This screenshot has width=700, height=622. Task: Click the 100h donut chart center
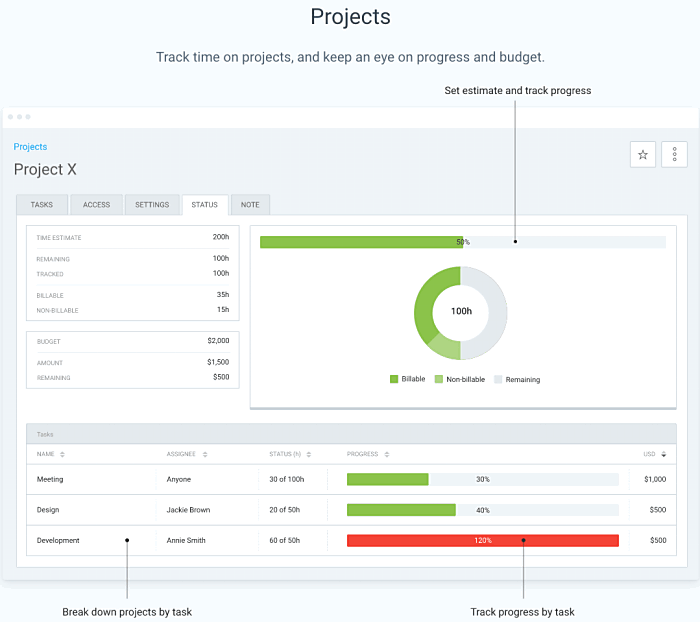(x=461, y=311)
